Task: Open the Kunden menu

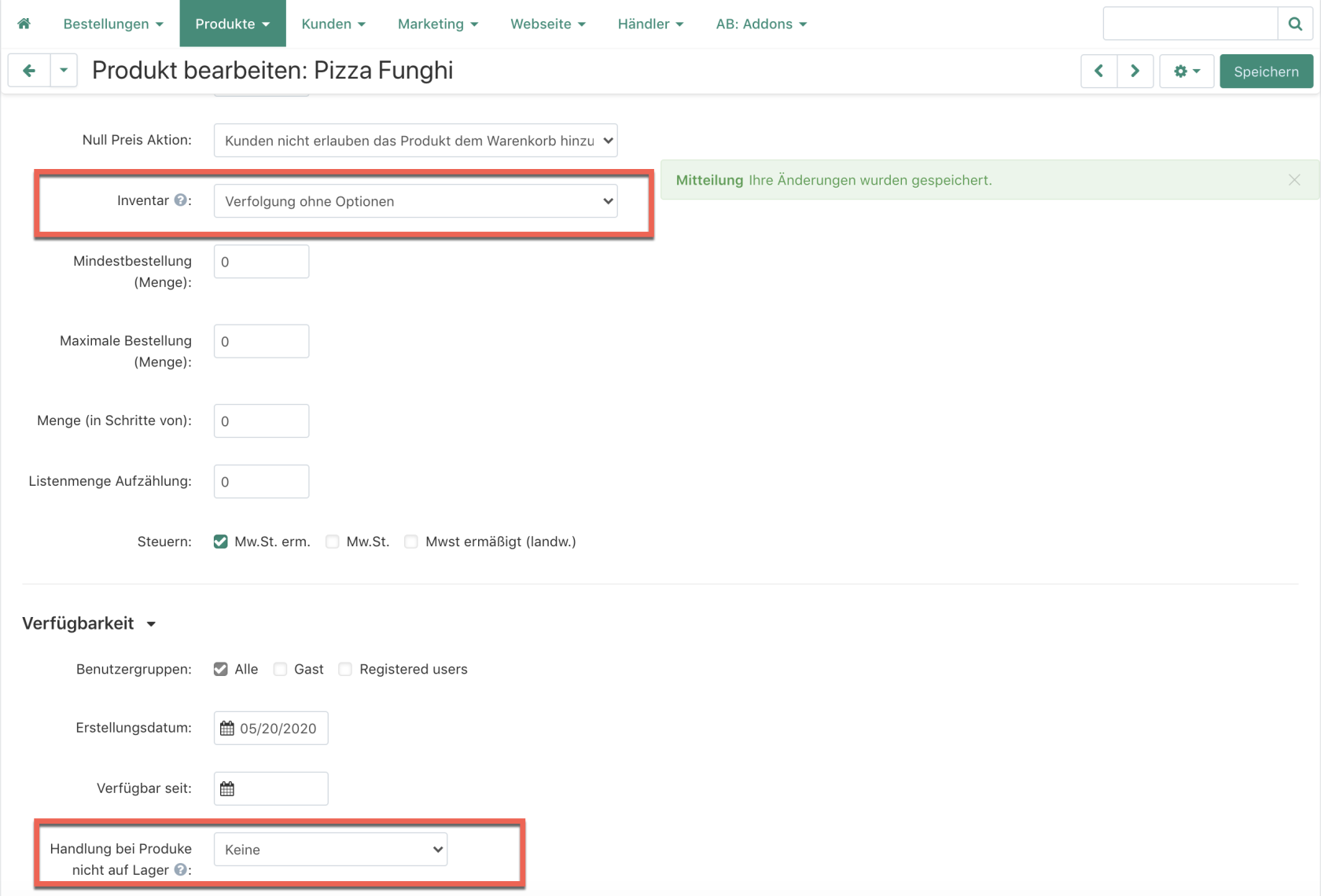Action: click(x=333, y=24)
